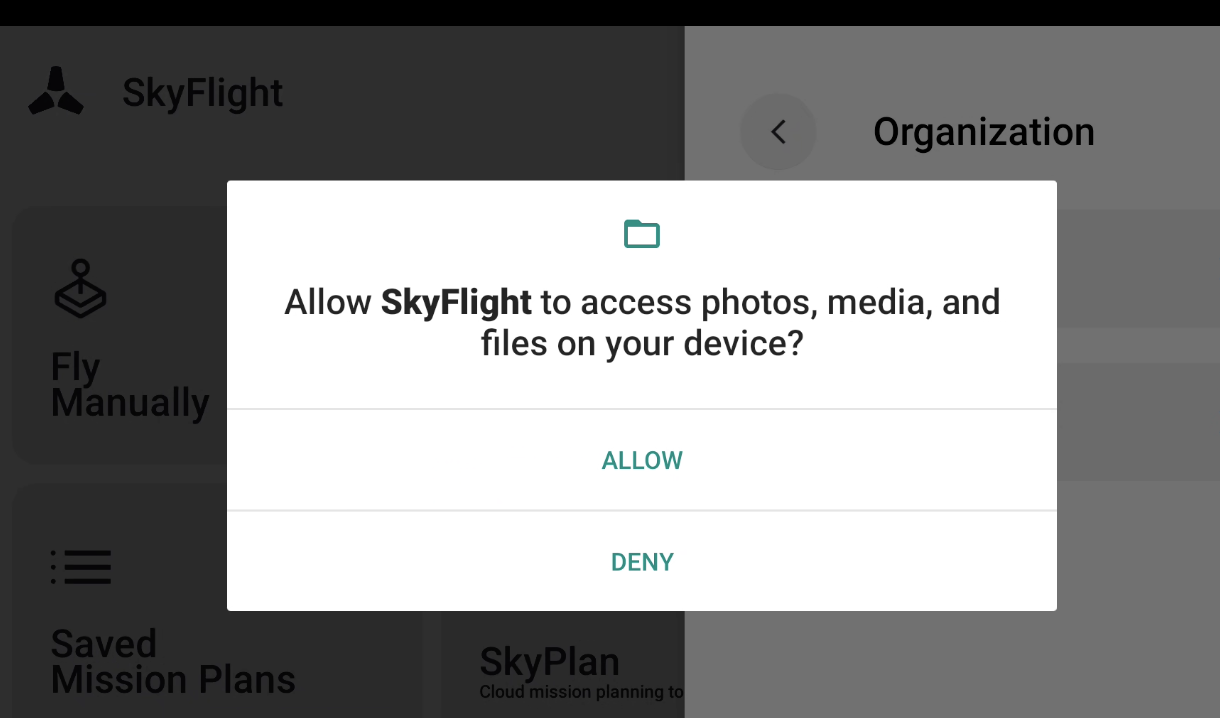
Task: Click the dimmed area below the Organization rows
Action: coord(952,664)
